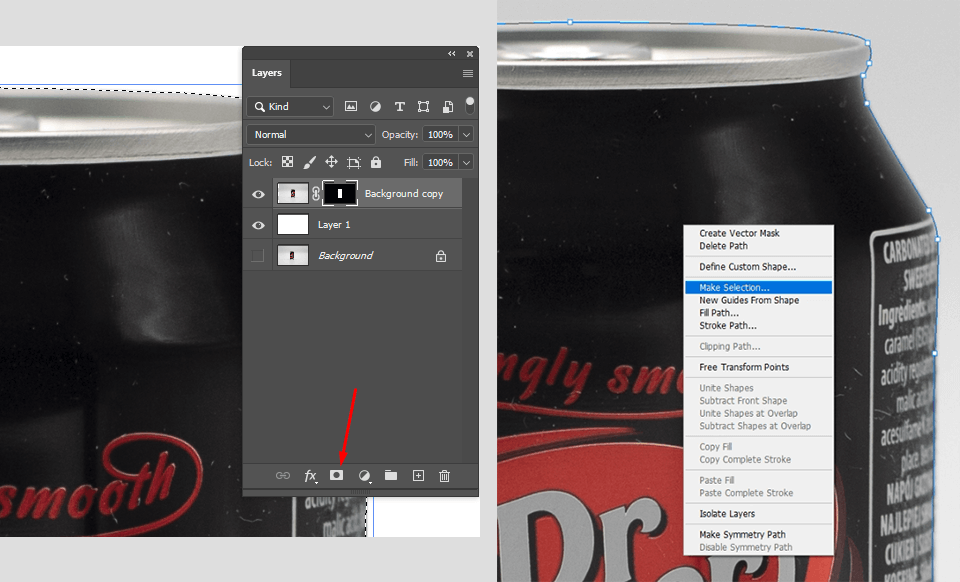
Task: Click the link layers icon
Action: click(x=283, y=476)
